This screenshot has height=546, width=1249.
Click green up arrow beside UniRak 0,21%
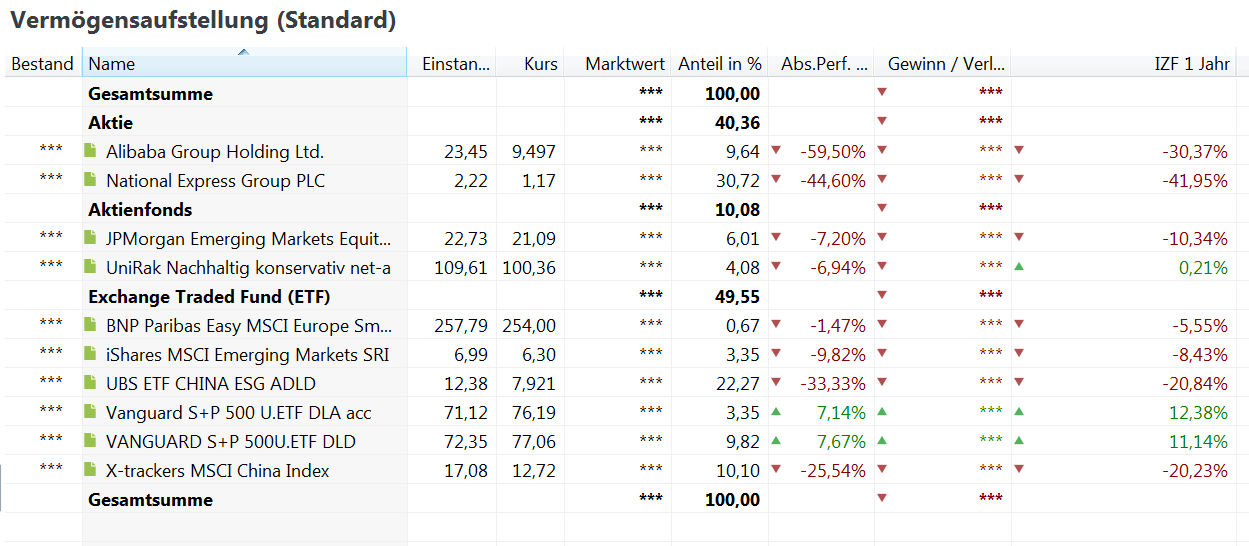pyautogui.click(x=1019, y=268)
